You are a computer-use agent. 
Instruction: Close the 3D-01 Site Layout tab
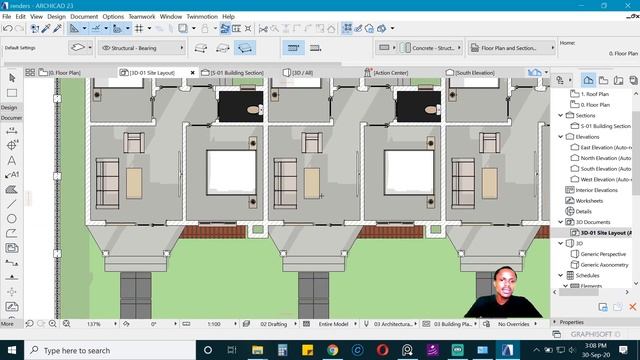pyautogui.click(x=193, y=73)
